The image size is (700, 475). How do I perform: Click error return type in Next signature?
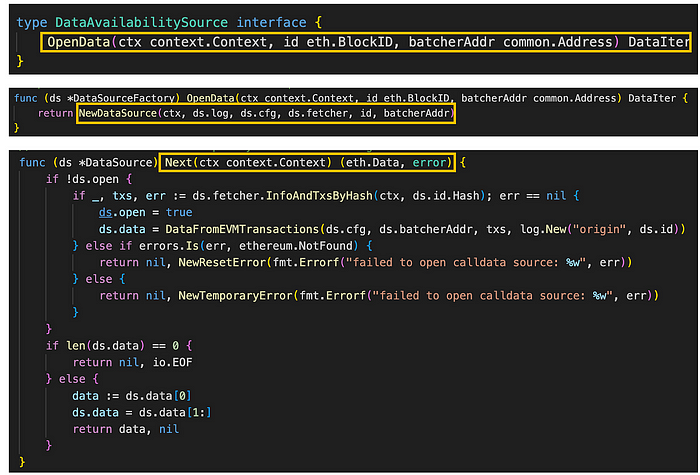click(429, 162)
